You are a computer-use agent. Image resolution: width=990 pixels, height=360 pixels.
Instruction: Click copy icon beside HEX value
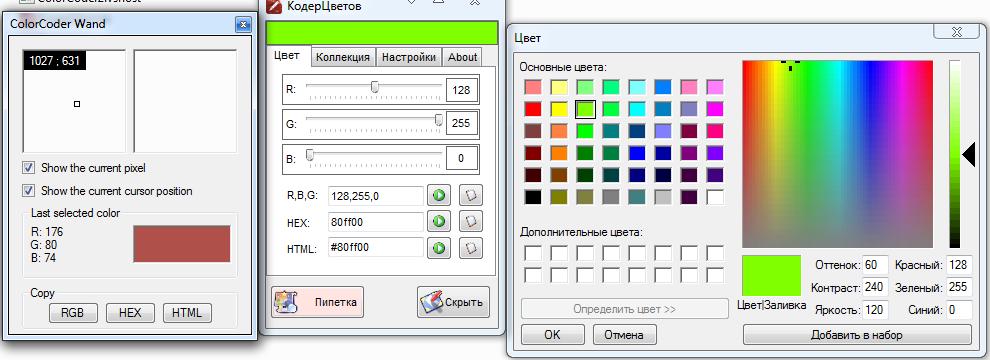(x=470, y=221)
